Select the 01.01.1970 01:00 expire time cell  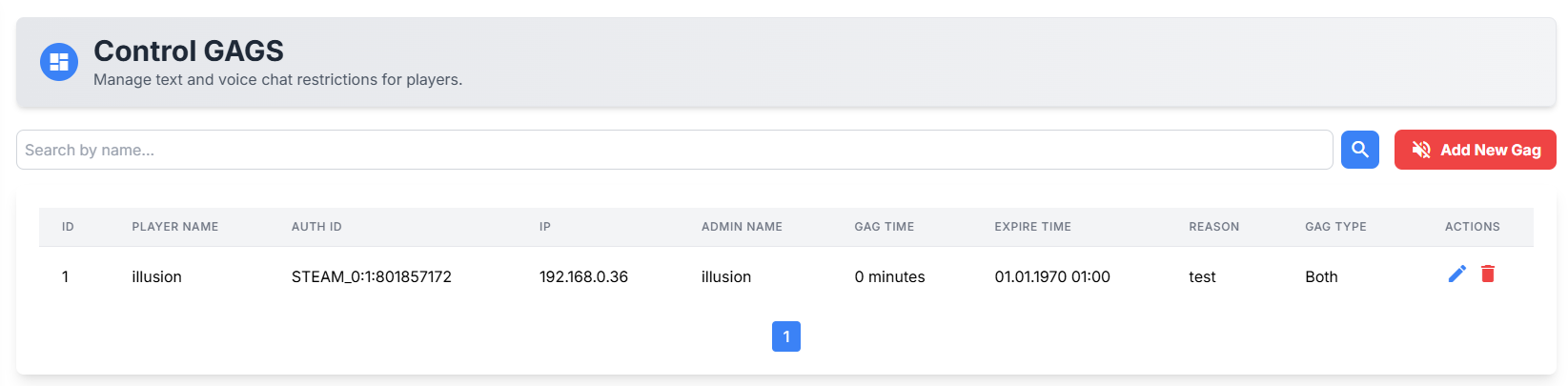pyautogui.click(x=1051, y=276)
